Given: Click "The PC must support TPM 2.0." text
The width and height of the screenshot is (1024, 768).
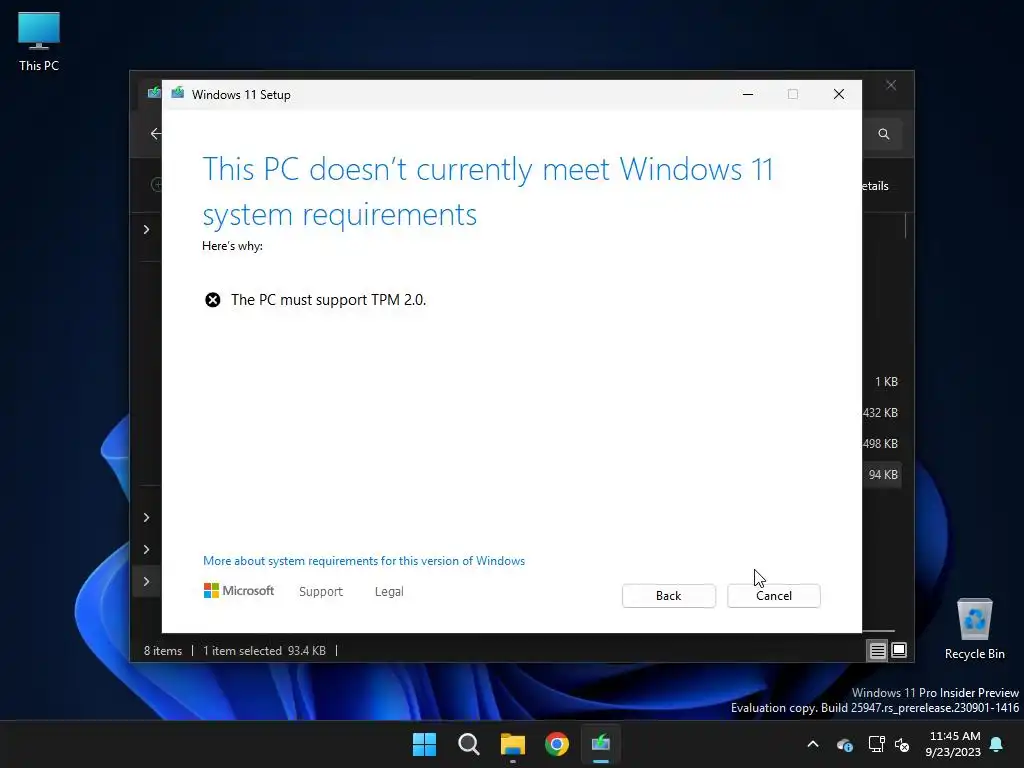Looking at the screenshot, I should (328, 300).
